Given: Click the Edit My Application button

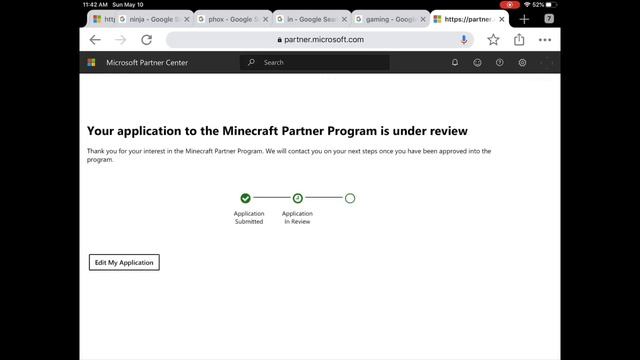Looking at the screenshot, I should tap(124, 262).
